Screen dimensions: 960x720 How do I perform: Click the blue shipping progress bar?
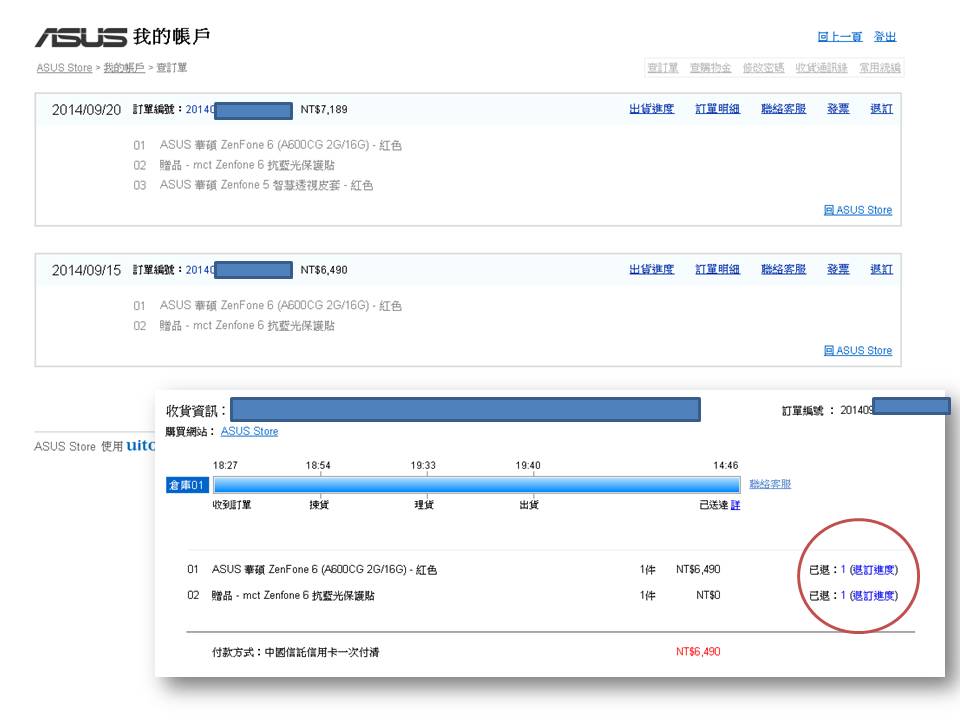477,486
